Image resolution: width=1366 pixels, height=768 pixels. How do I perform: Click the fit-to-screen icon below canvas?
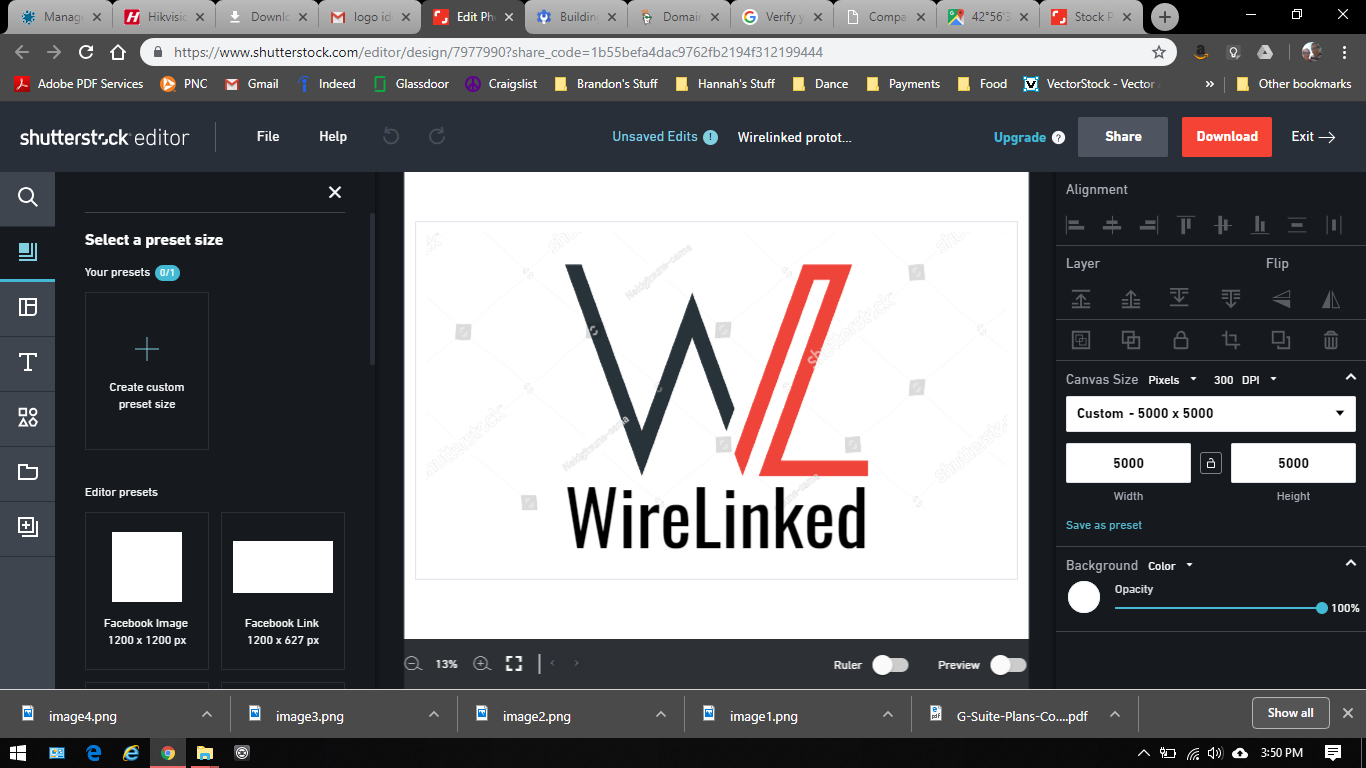514,664
